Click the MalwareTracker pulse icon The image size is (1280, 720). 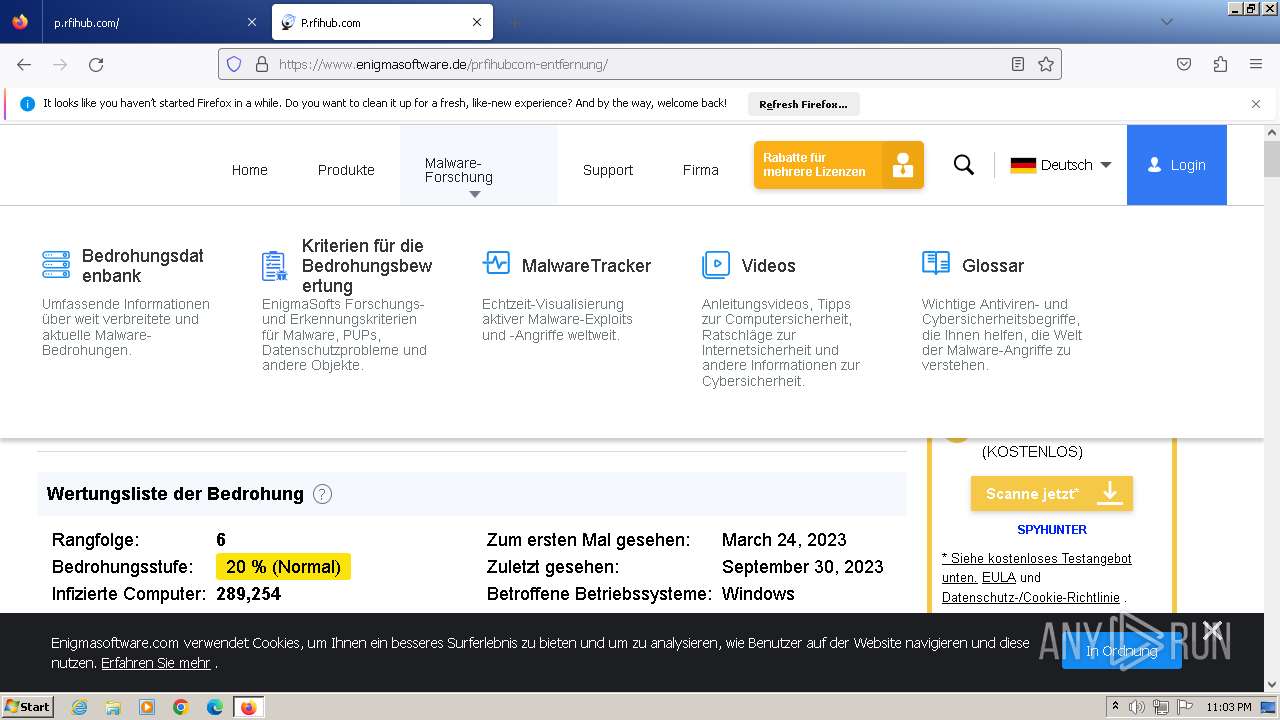pyautogui.click(x=496, y=264)
